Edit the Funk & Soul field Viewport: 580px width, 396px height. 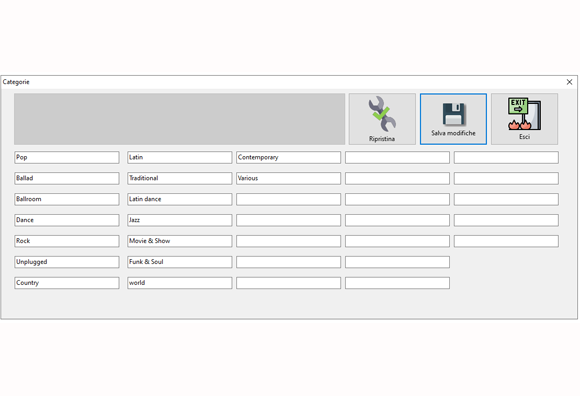180,262
